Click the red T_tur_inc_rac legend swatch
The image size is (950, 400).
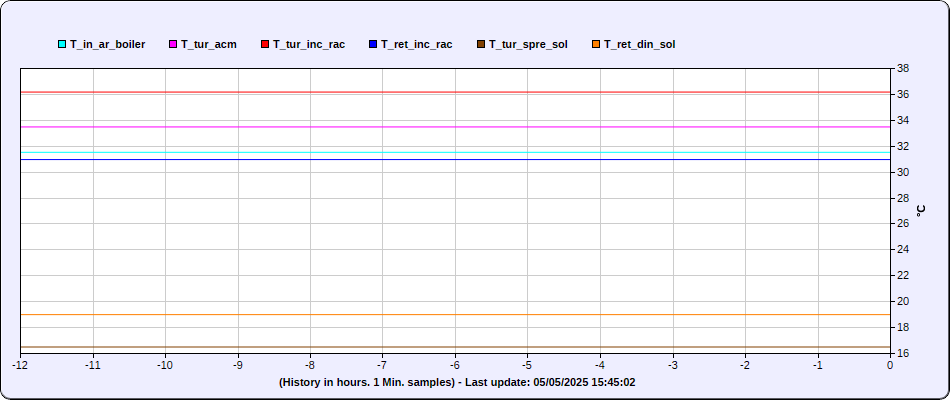(265, 45)
